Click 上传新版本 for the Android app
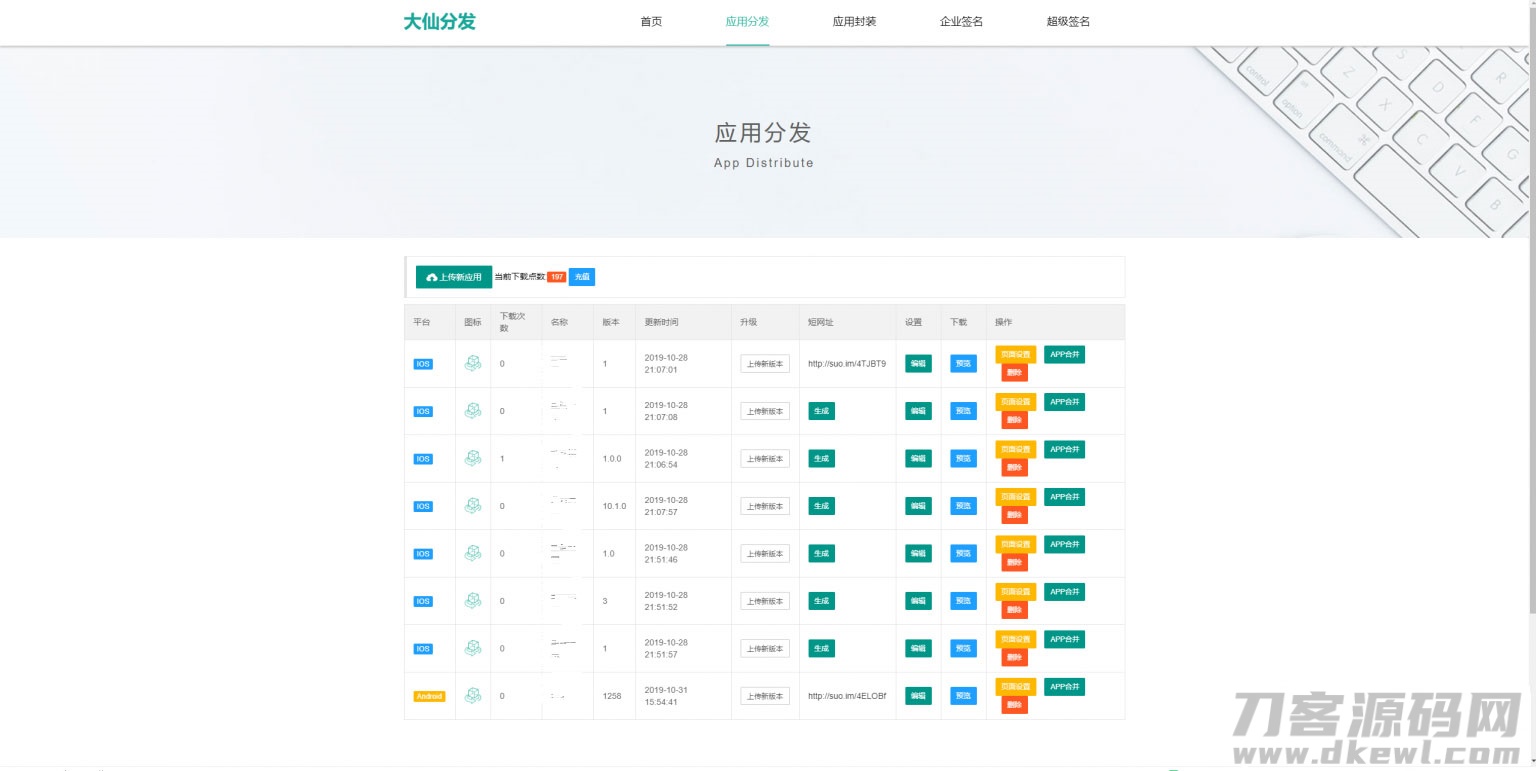The width and height of the screenshot is (1536, 771). [x=765, y=696]
